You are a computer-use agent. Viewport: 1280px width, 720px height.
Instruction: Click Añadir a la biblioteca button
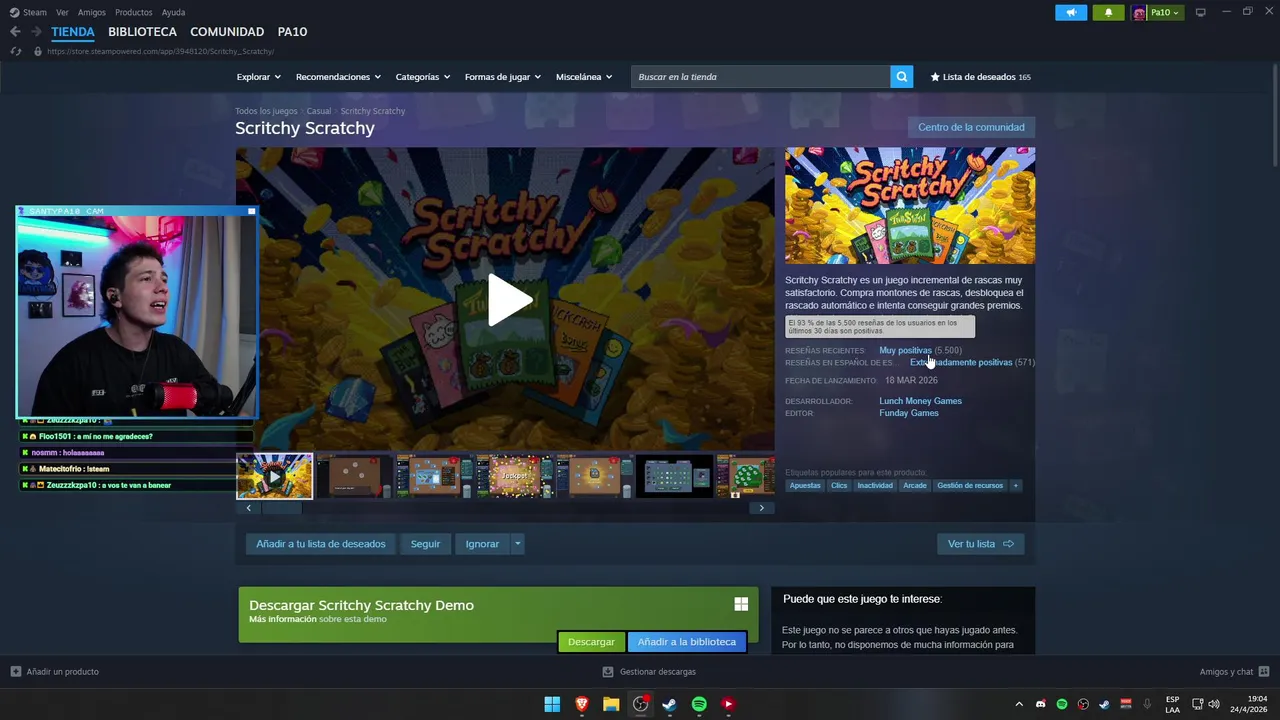tap(687, 642)
